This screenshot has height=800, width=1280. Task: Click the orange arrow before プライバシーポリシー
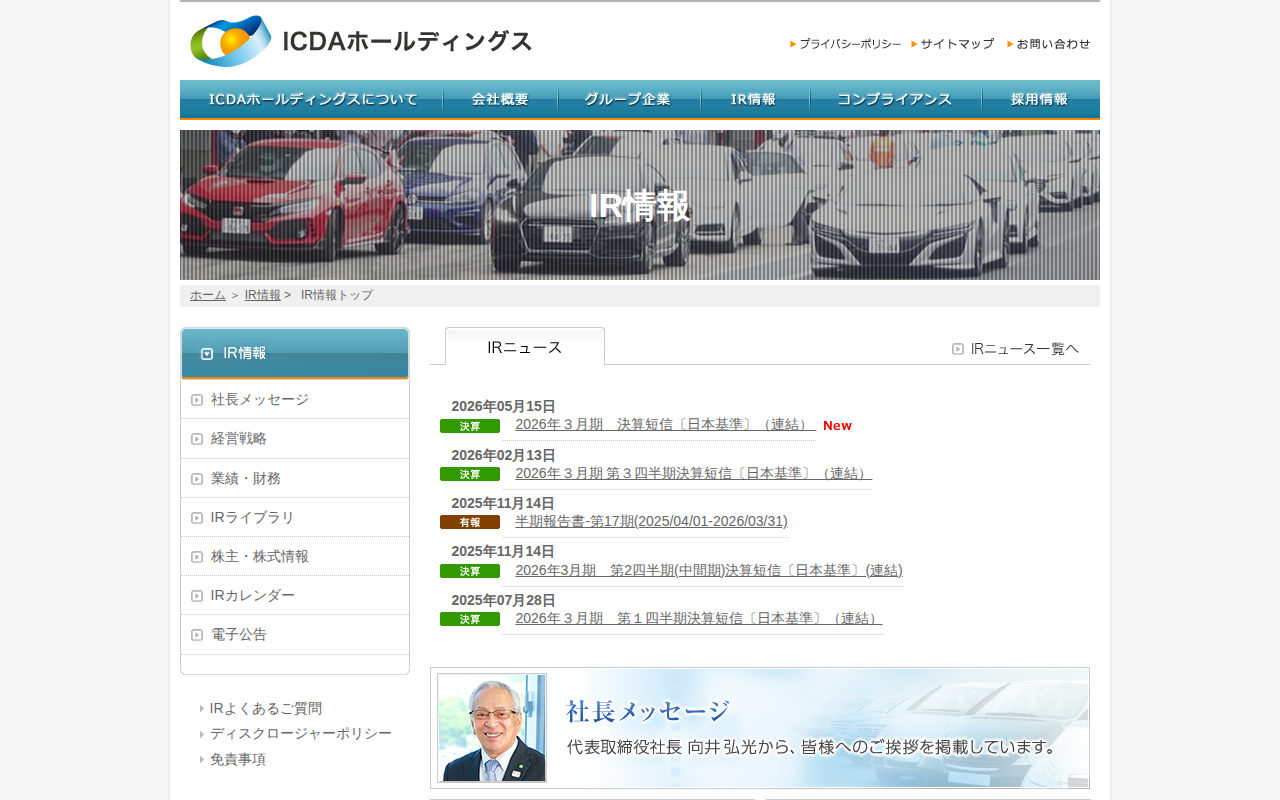tap(793, 44)
